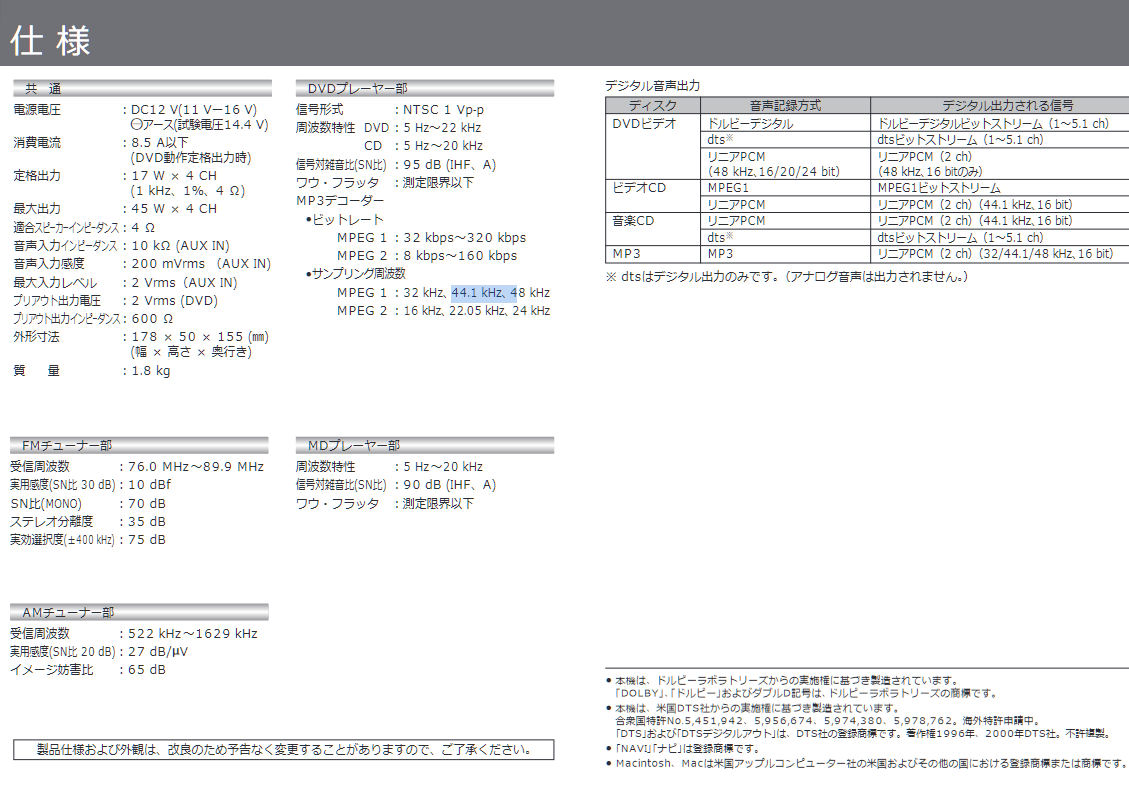The width and height of the screenshot is (1129, 810).
Task: Click the ディスク column header
Action: pos(653,105)
